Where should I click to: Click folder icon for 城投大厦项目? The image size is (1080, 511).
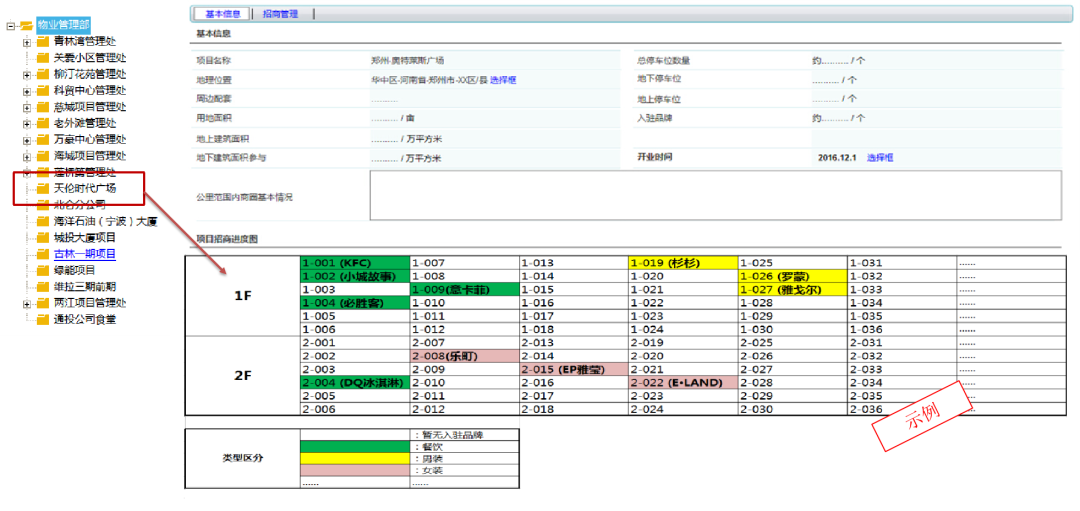tap(43, 237)
